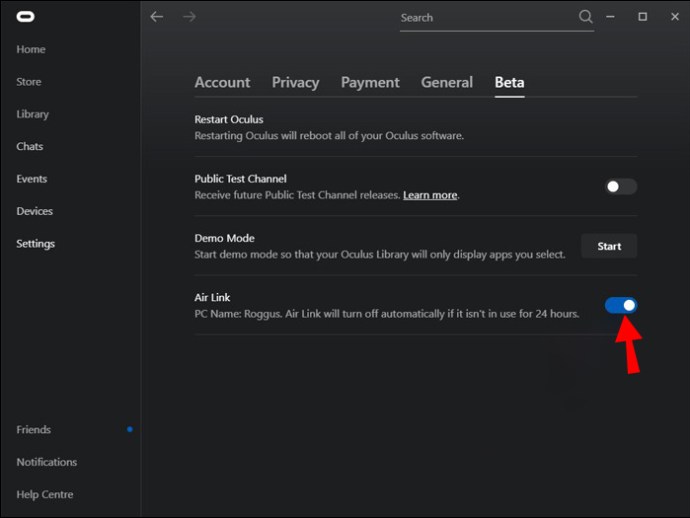Open the General tab
Screen dimensions: 690x518
447,82
